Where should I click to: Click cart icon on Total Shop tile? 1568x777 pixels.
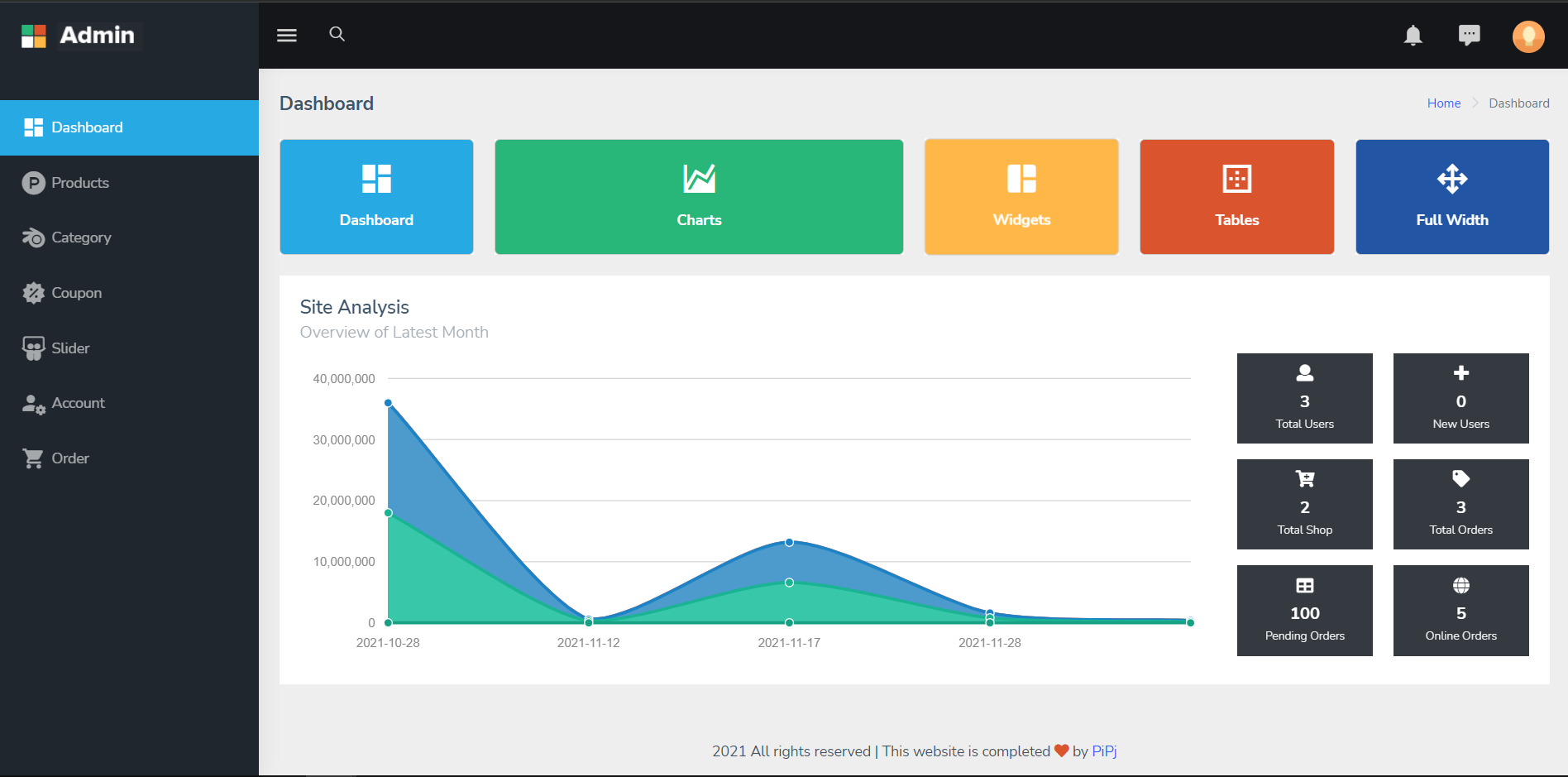[x=1305, y=479]
